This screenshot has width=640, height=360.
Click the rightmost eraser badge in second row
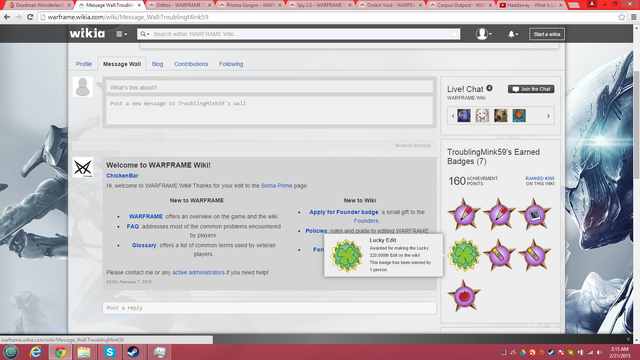(x=535, y=256)
